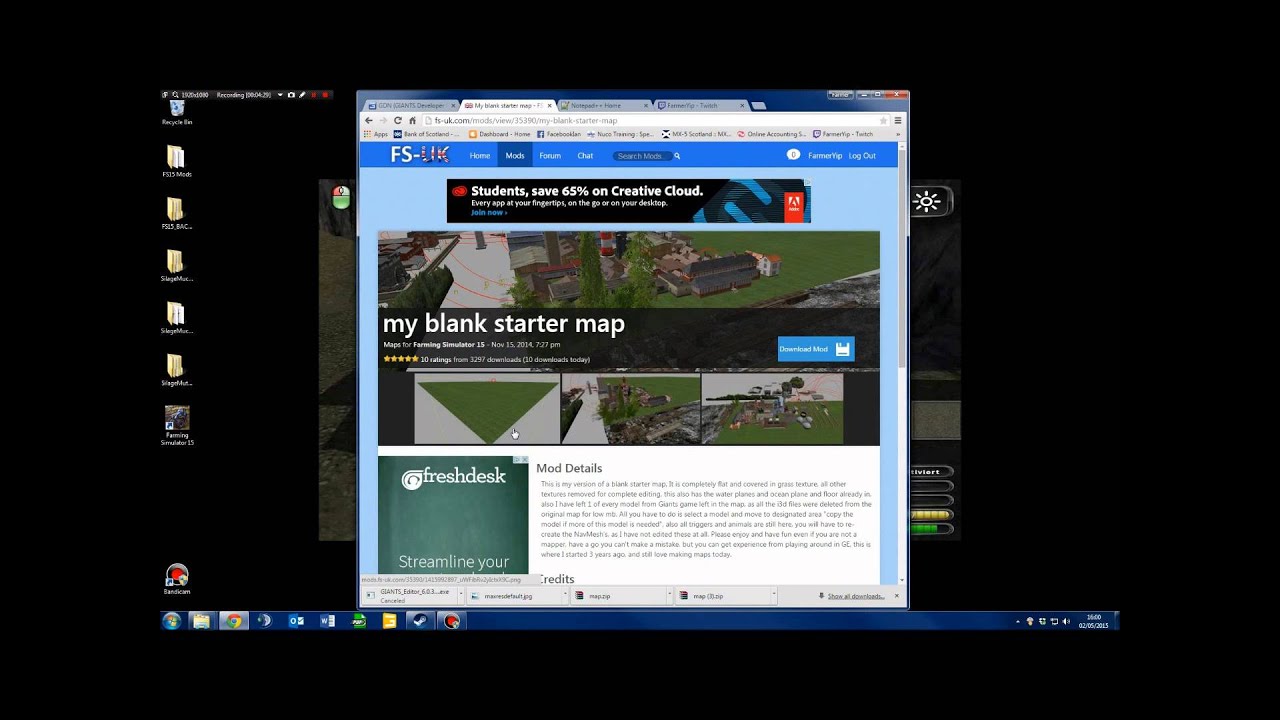1280x720 pixels.
Task: Show hidden system tray icons
Action: (1018, 621)
